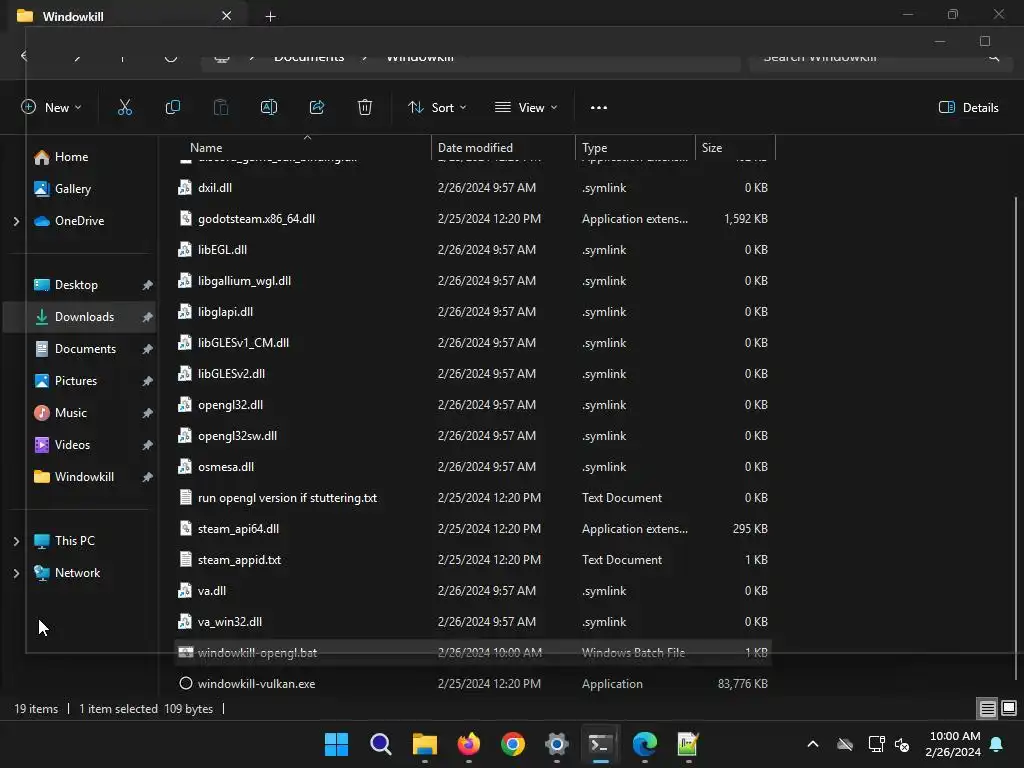Open the See more ellipsis menu
The image size is (1024, 768).
point(598,108)
